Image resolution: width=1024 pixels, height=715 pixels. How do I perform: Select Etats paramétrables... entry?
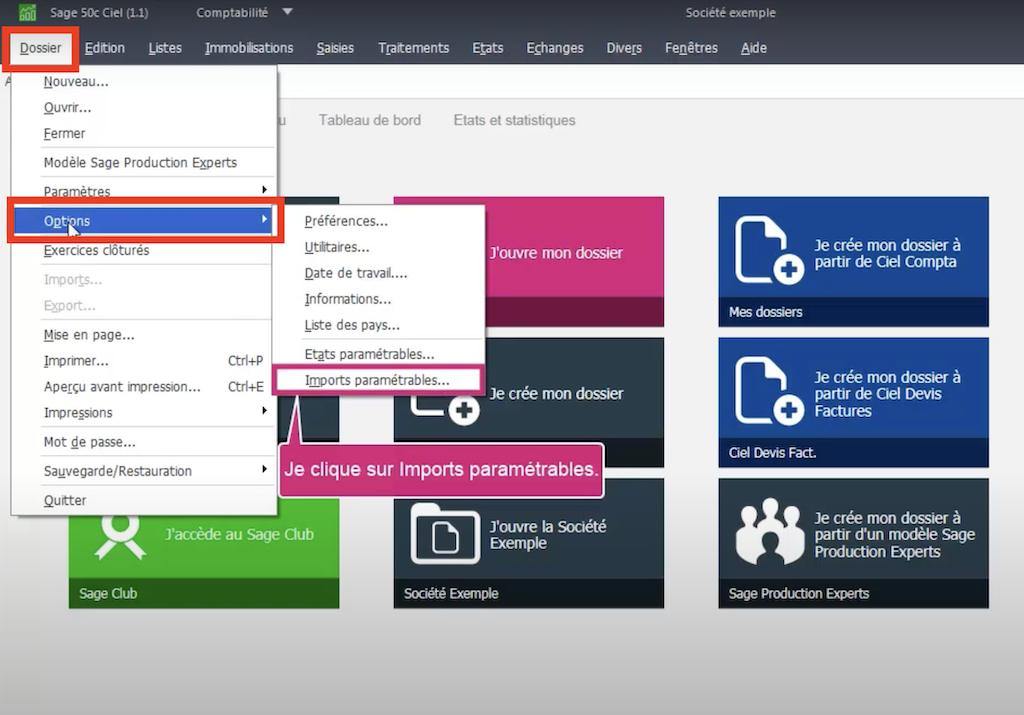click(379, 354)
